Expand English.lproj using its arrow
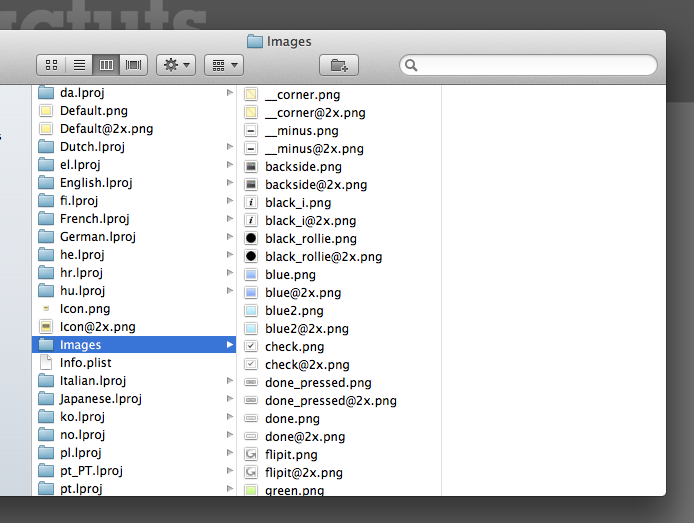694x523 pixels. pos(230,183)
